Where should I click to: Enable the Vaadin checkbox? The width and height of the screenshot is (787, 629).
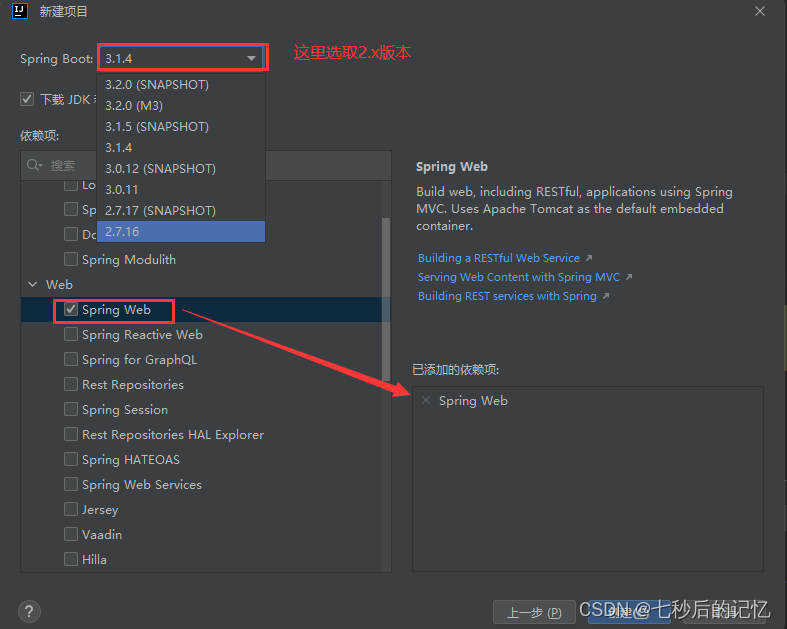(x=71, y=534)
